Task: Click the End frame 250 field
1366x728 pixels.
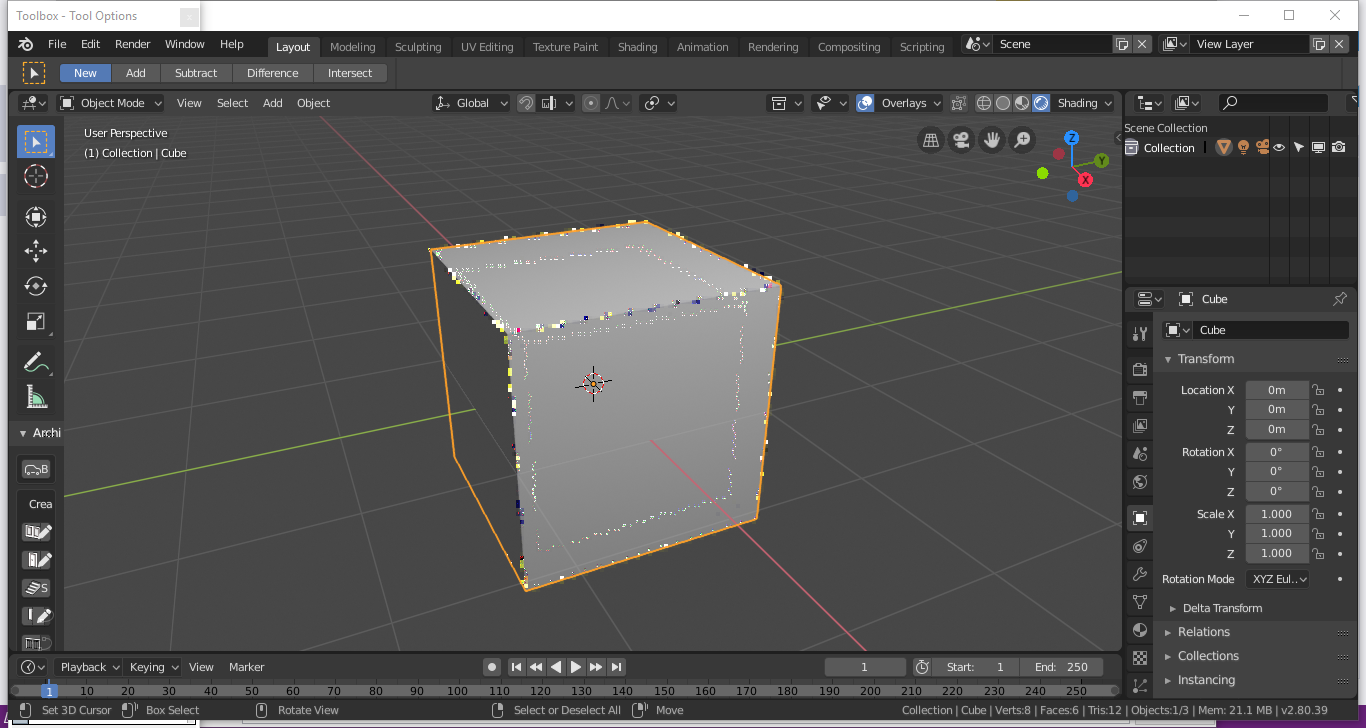Action: point(1062,667)
